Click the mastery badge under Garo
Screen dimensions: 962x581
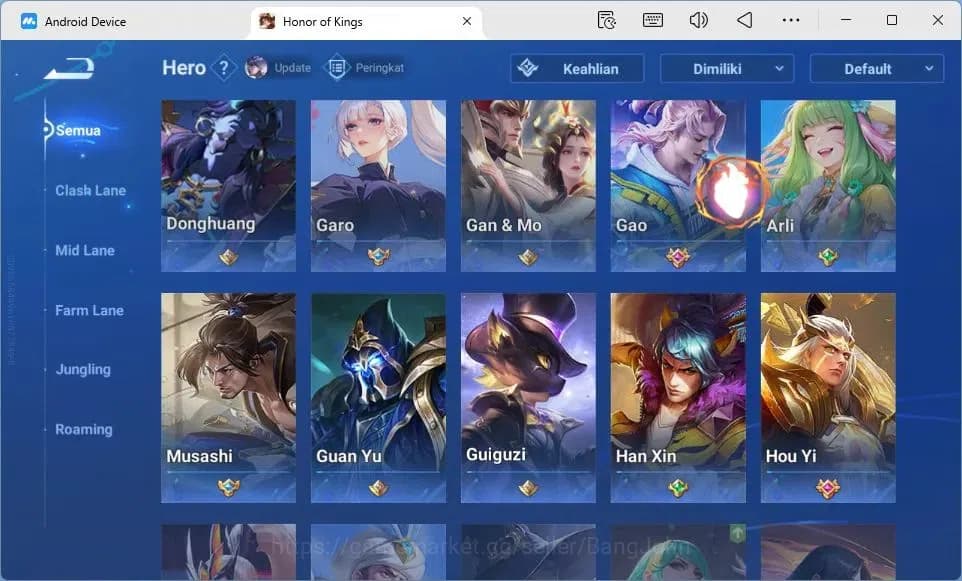[379, 257]
